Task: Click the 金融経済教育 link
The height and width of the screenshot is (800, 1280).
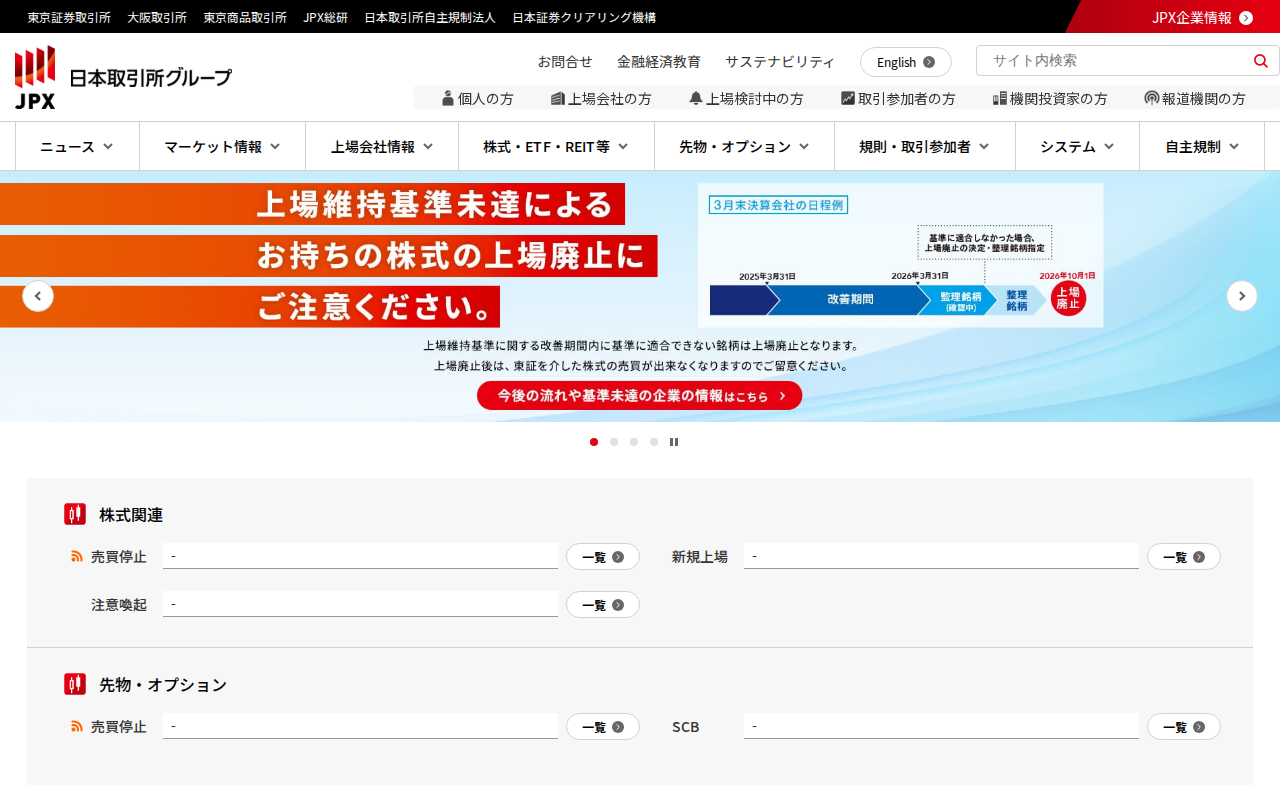Action: [x=659, y=61]
